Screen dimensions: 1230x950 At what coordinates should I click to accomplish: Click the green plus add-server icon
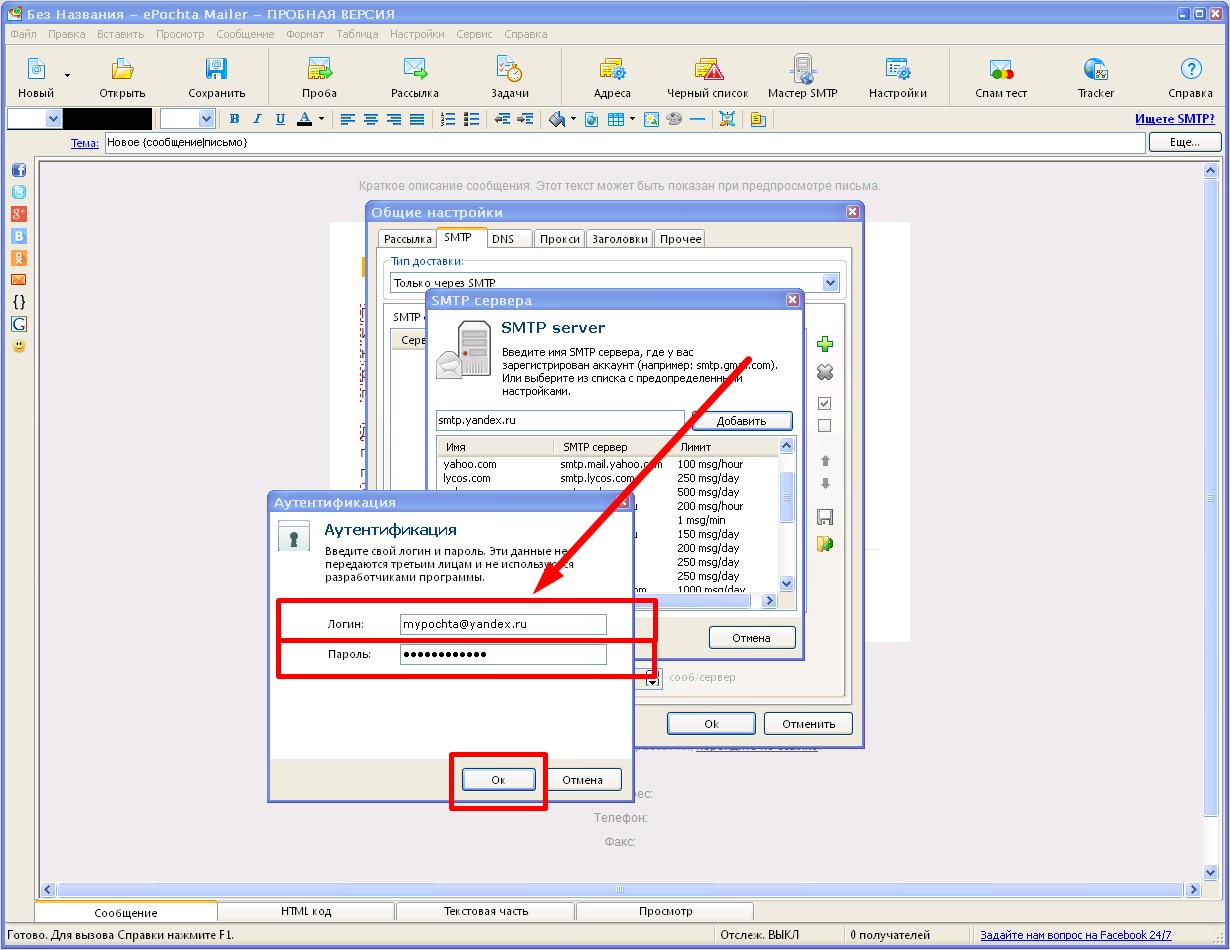tap(825, 344)
